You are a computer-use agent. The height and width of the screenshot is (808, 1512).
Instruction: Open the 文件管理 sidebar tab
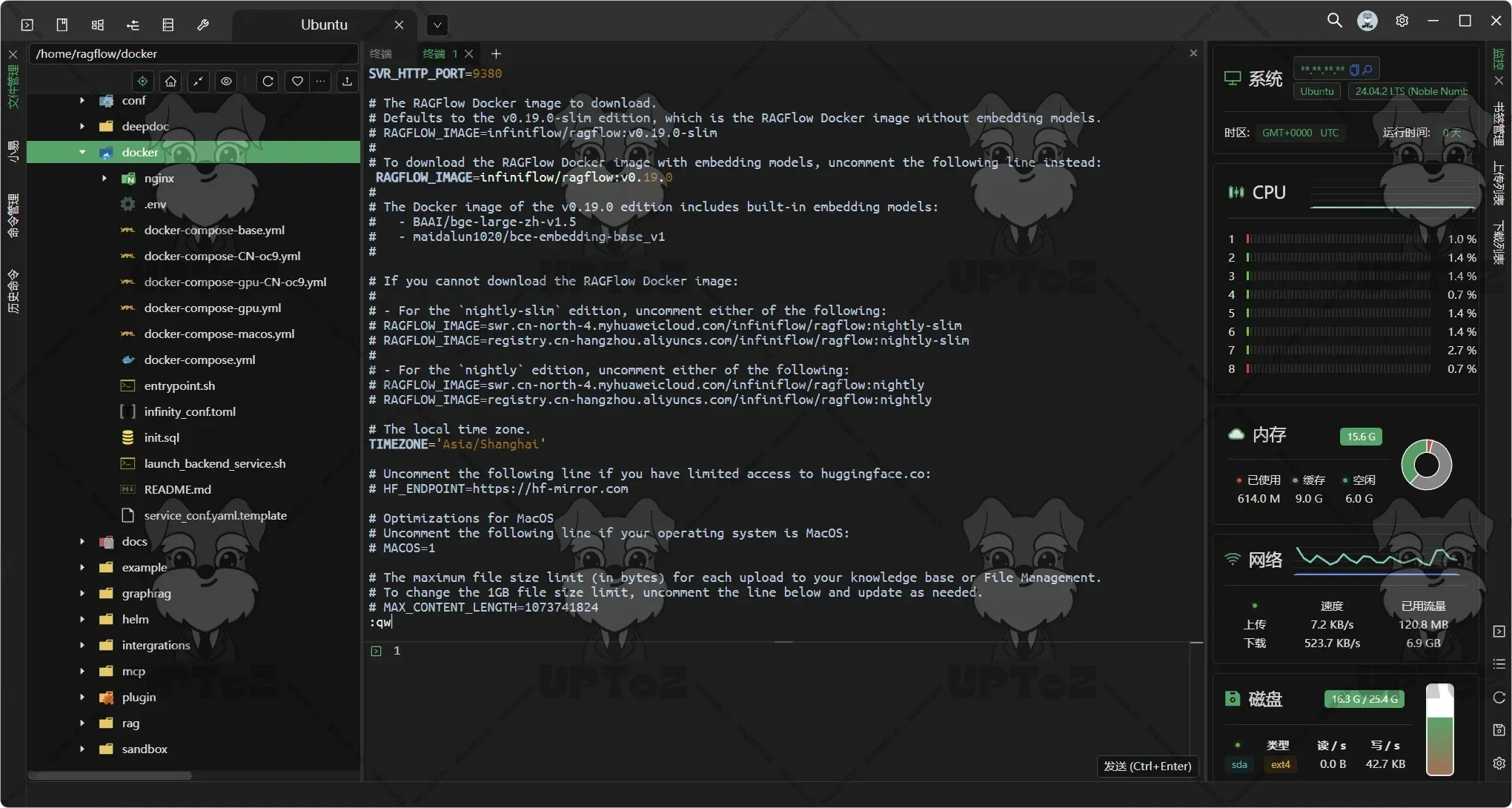(13, 86)
